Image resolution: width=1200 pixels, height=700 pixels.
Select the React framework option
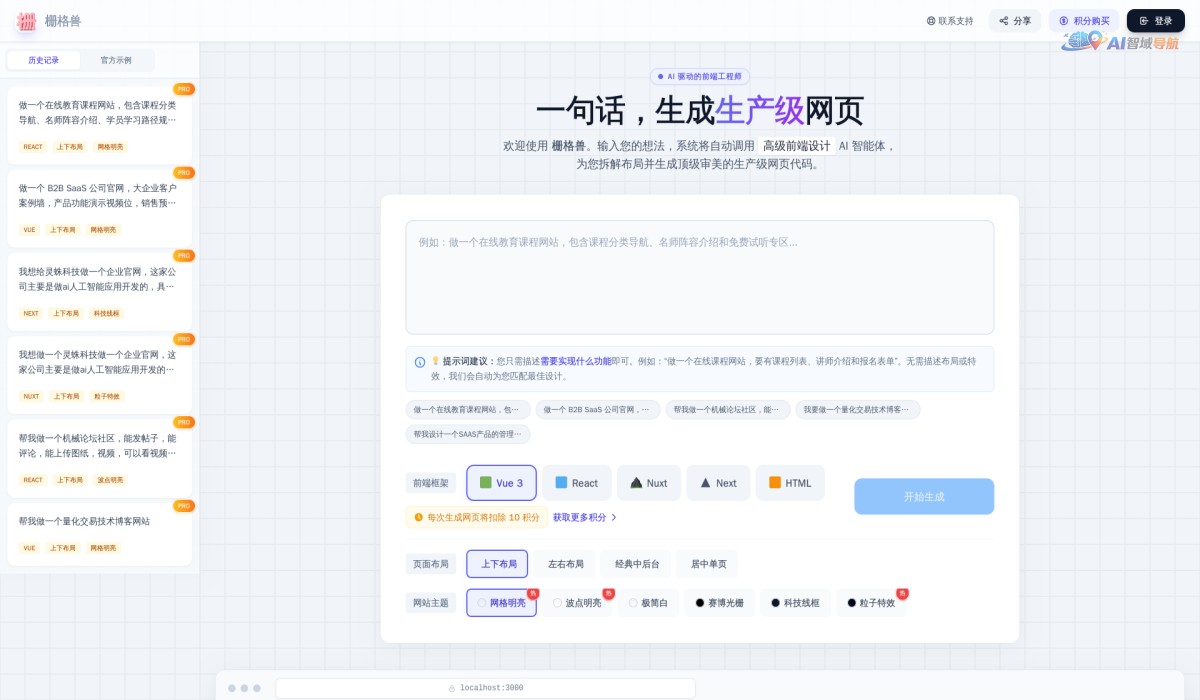(x=576, y=483)
